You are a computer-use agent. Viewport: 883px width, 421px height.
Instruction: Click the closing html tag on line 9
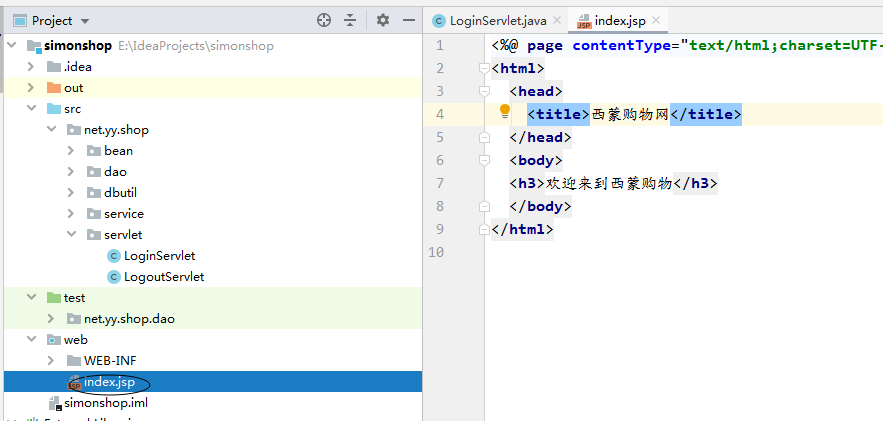coord(523,230)
